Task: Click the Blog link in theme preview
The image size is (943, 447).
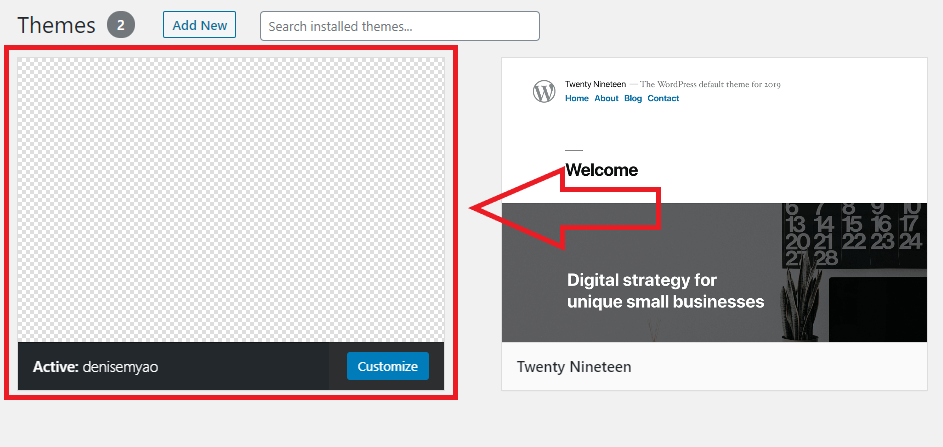Action: 633,99
